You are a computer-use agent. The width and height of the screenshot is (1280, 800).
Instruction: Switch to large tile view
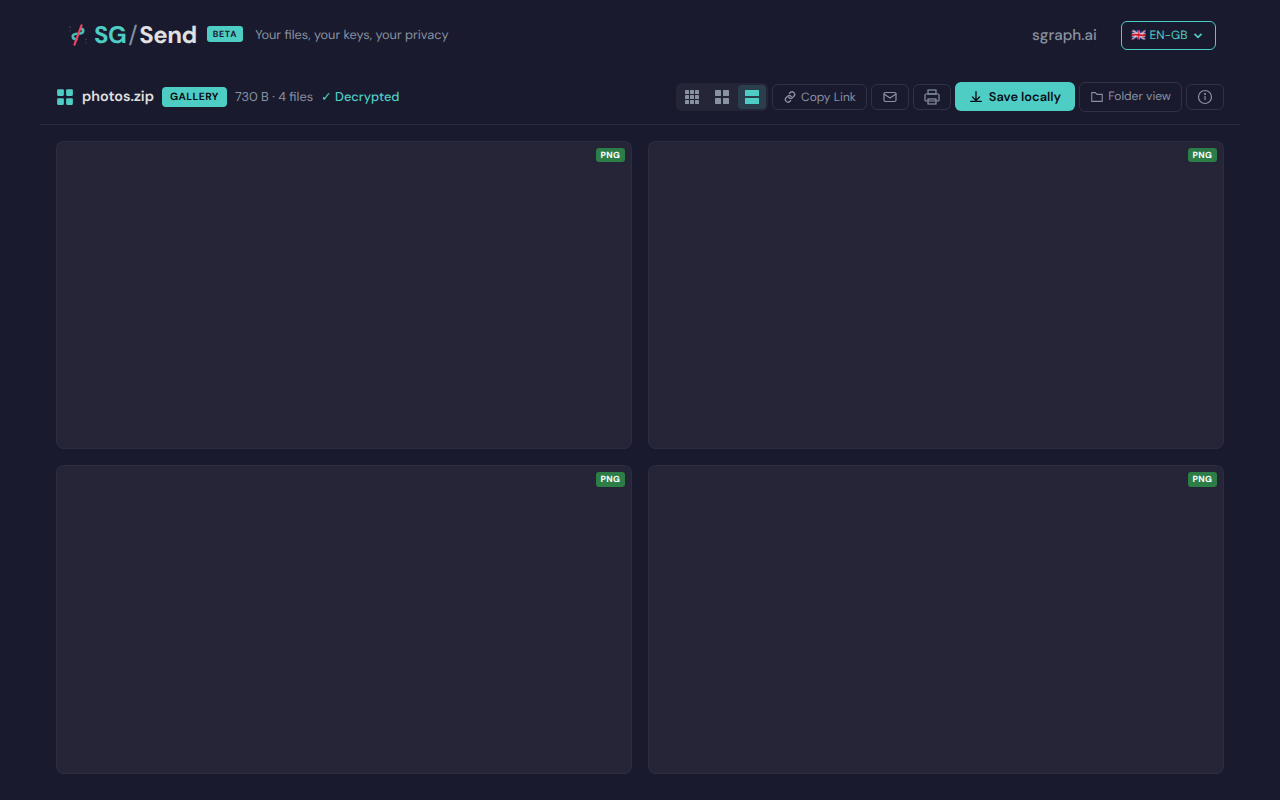pyautogui.click(x=752, y=97)
